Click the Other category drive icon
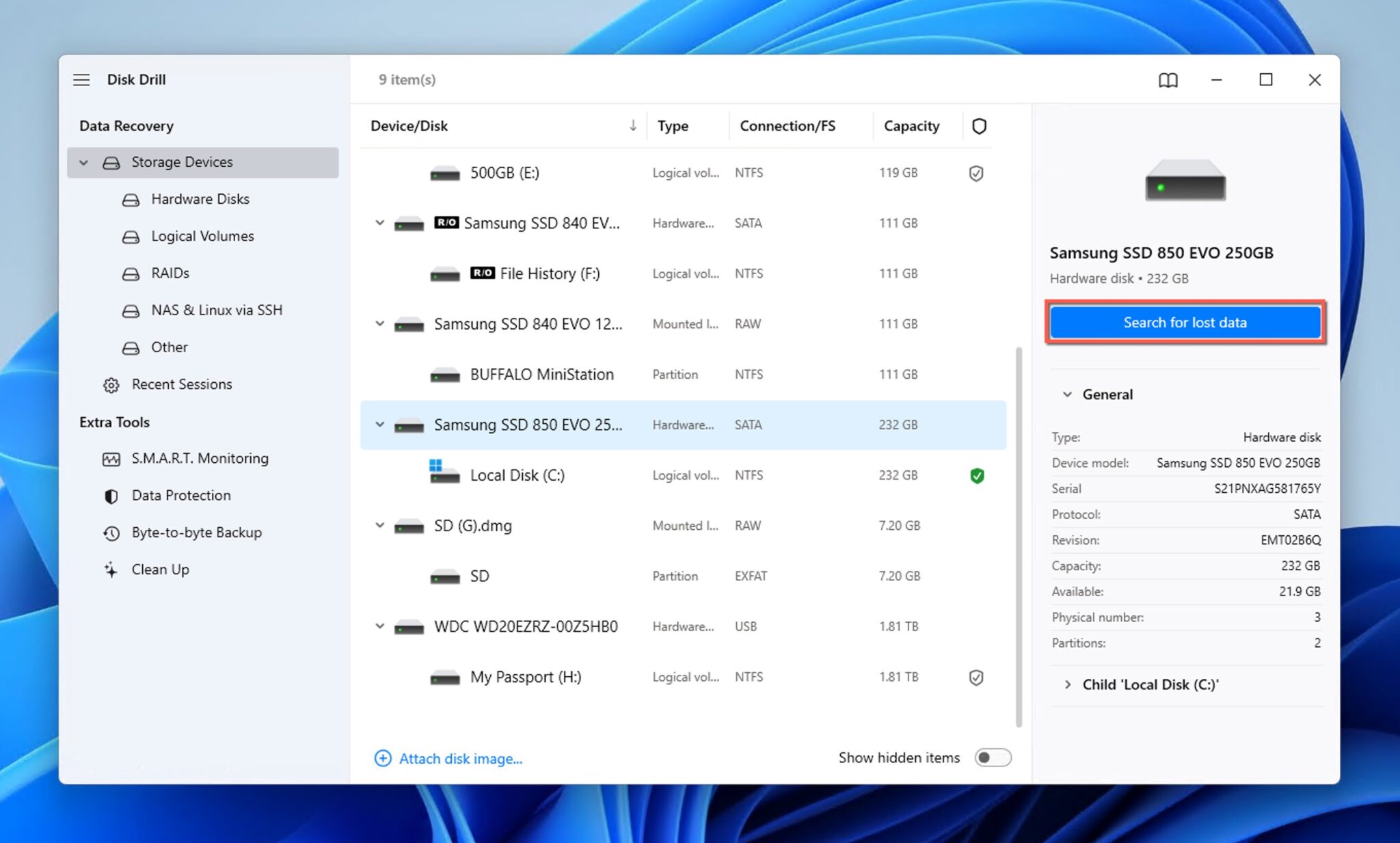Screen dimensions: 1400x843 [x=131, y=347]
